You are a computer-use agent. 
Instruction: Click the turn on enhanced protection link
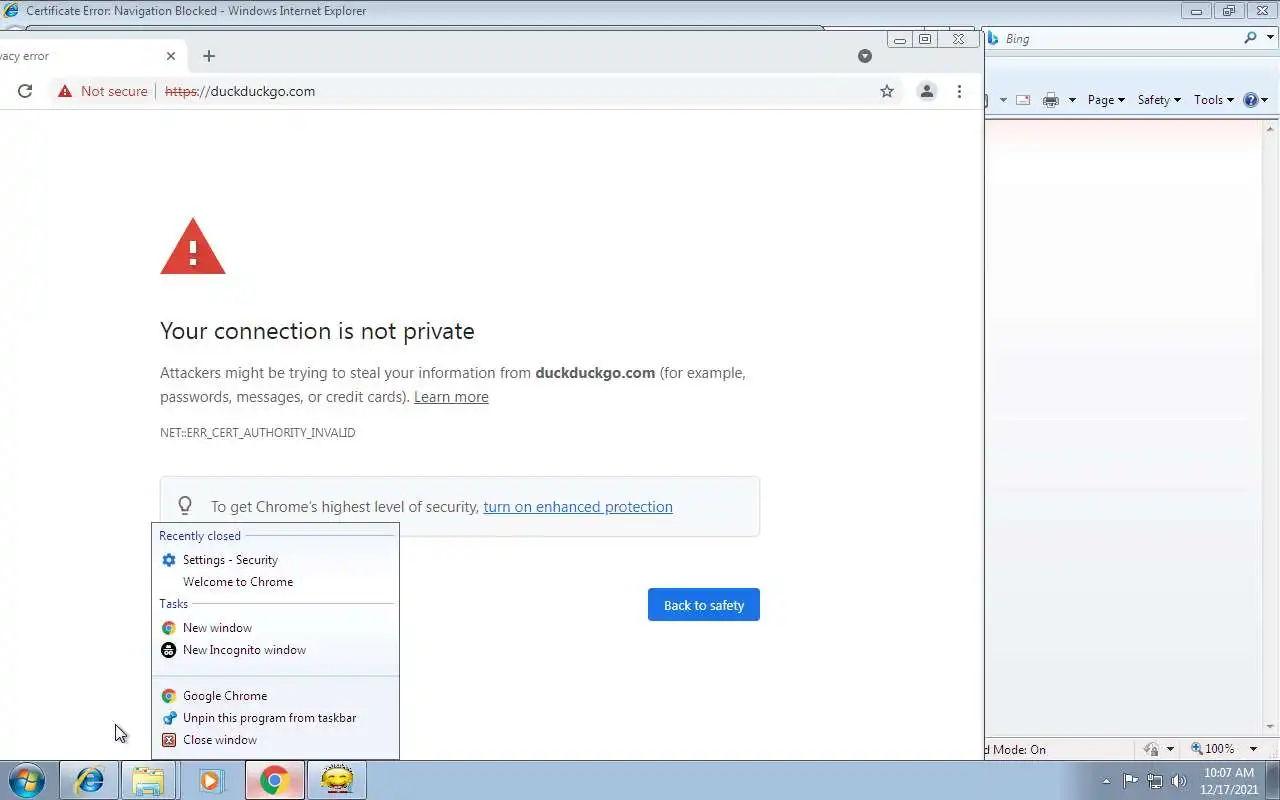578,507
